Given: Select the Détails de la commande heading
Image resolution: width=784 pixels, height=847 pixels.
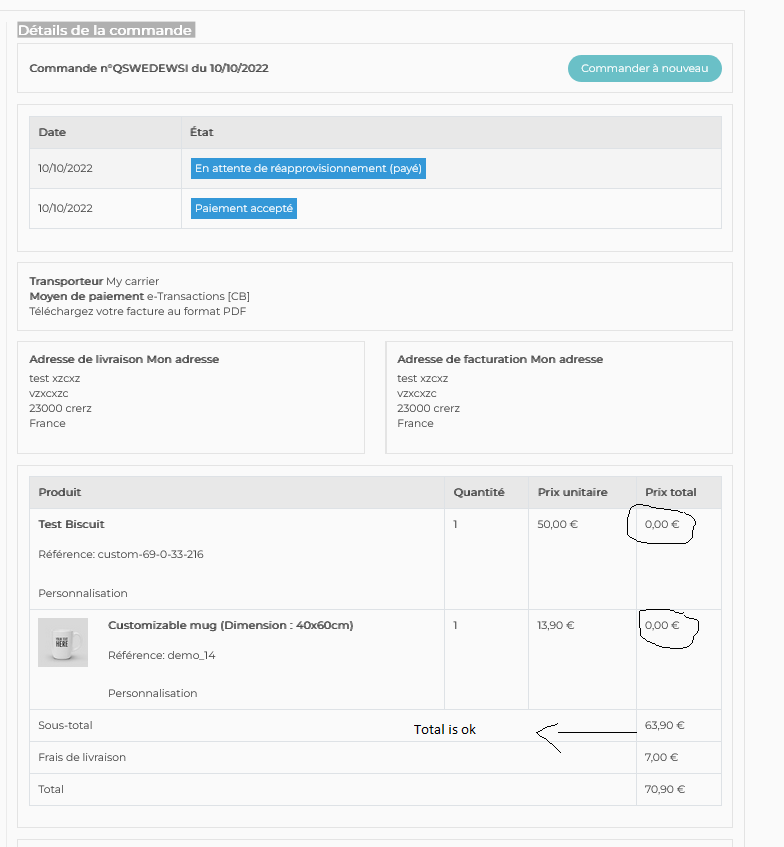Looking at the screenshot, I should point(105,30).
